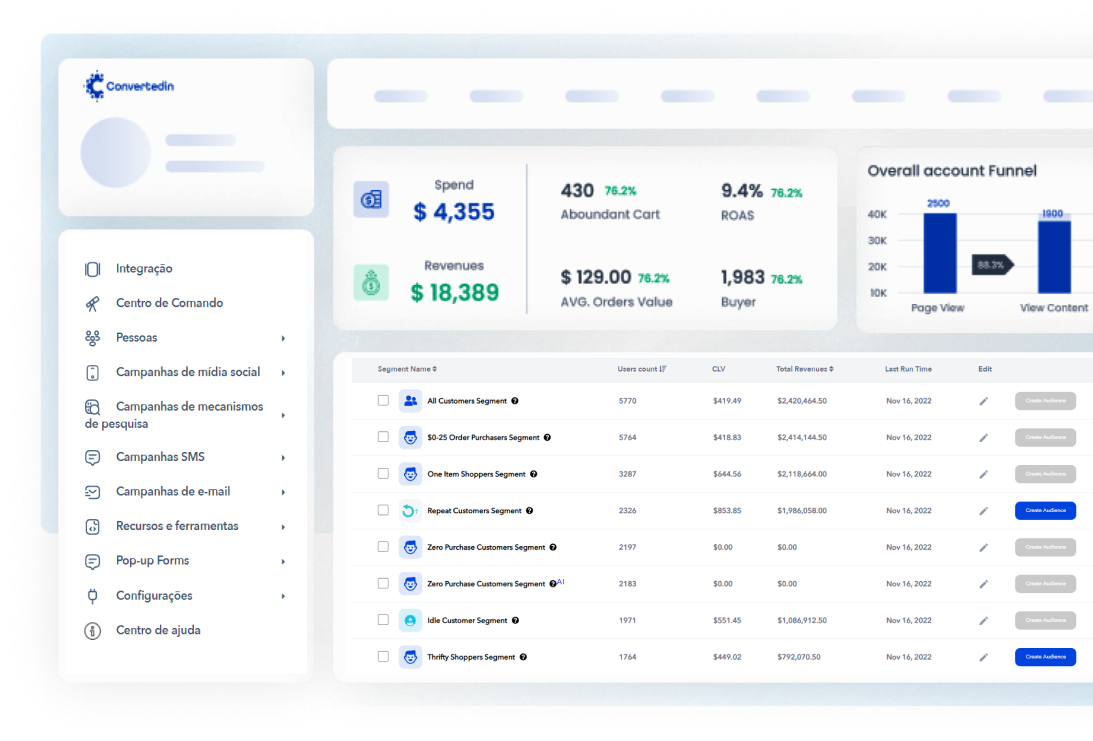Click the Revenues dollar icon

370,281
